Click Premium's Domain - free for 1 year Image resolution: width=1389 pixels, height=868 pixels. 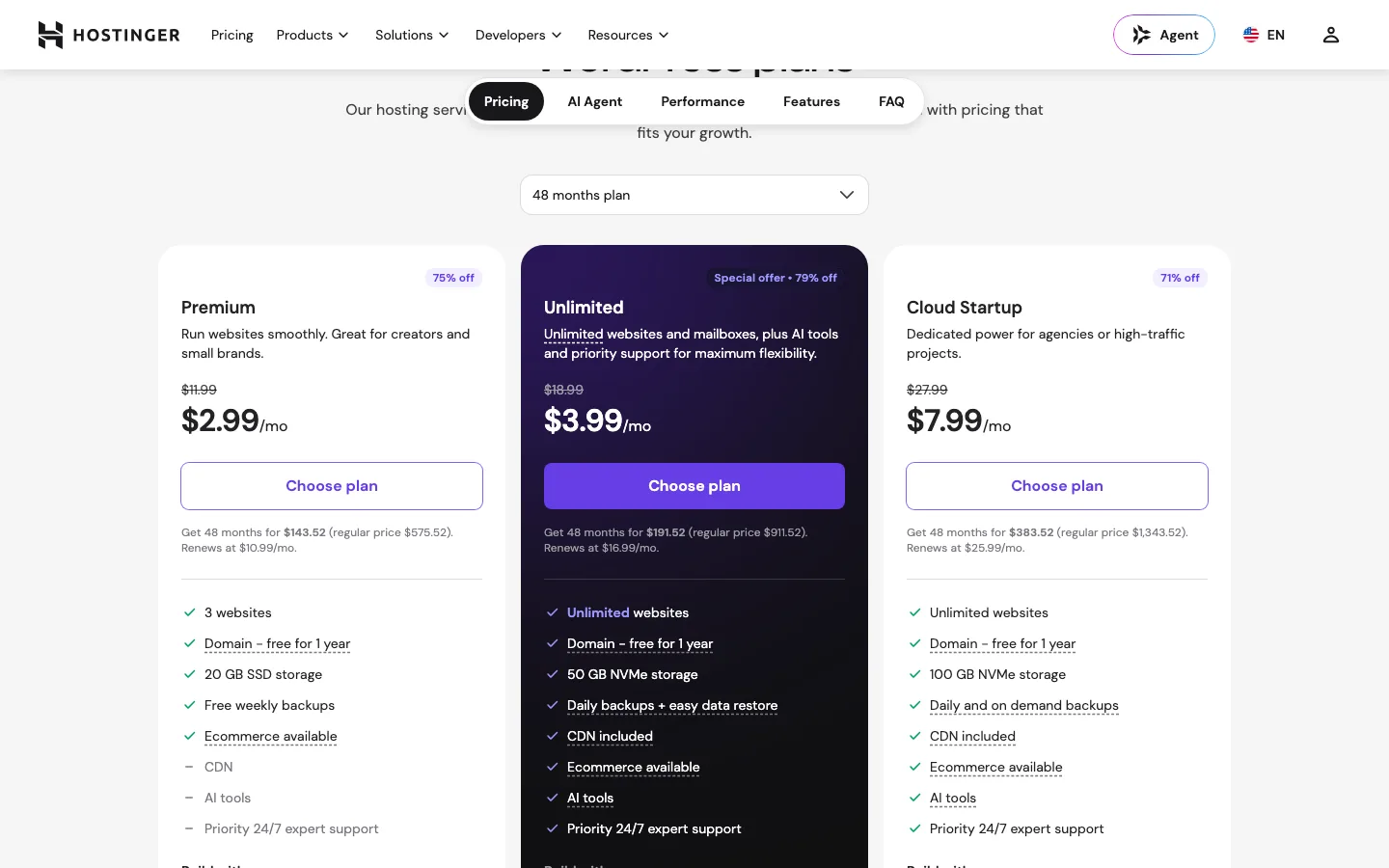tap(277, 643)
